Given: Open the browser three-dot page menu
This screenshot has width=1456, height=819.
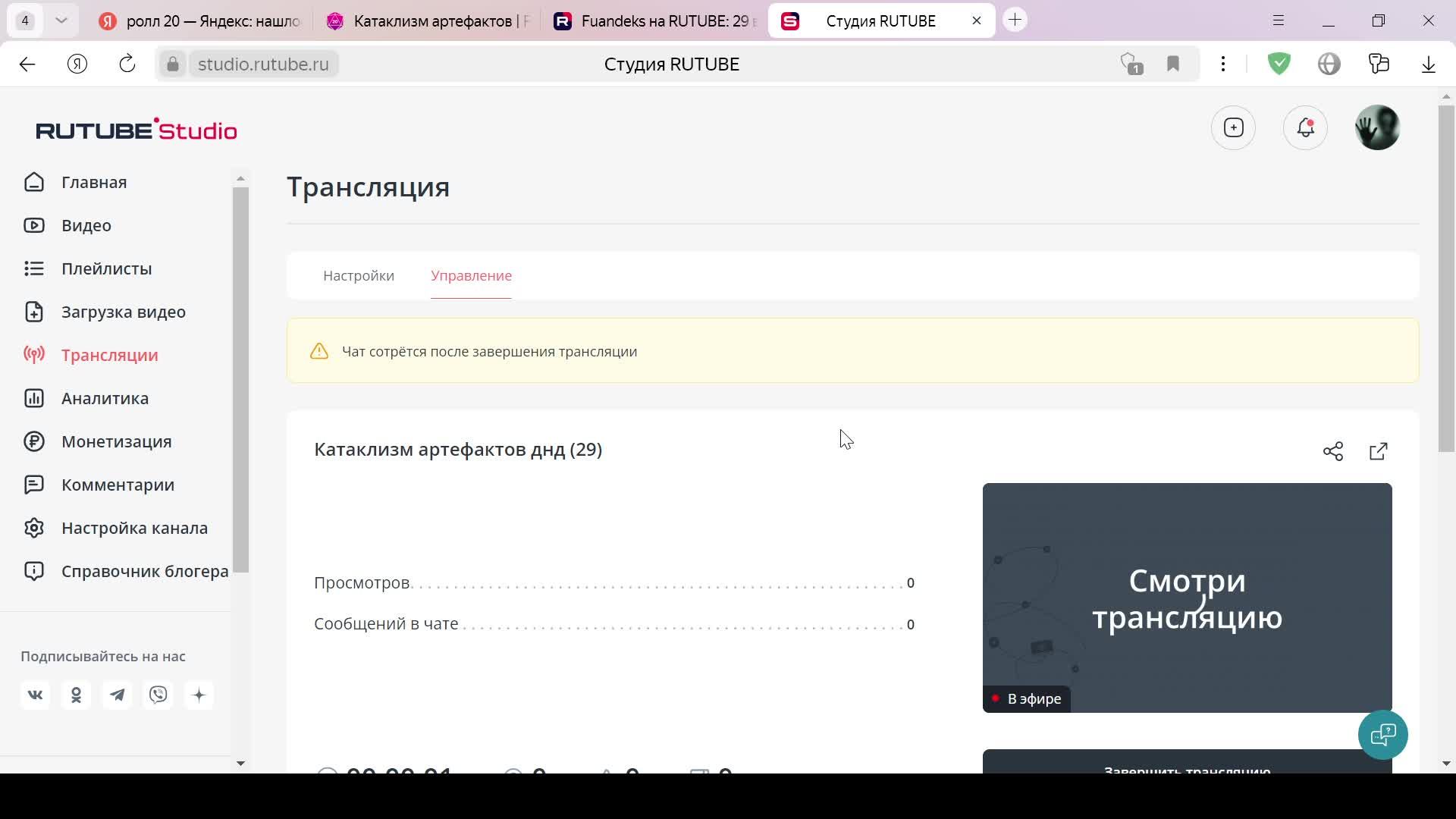Looking at the screenshot, I should [x=1222, y=64].
